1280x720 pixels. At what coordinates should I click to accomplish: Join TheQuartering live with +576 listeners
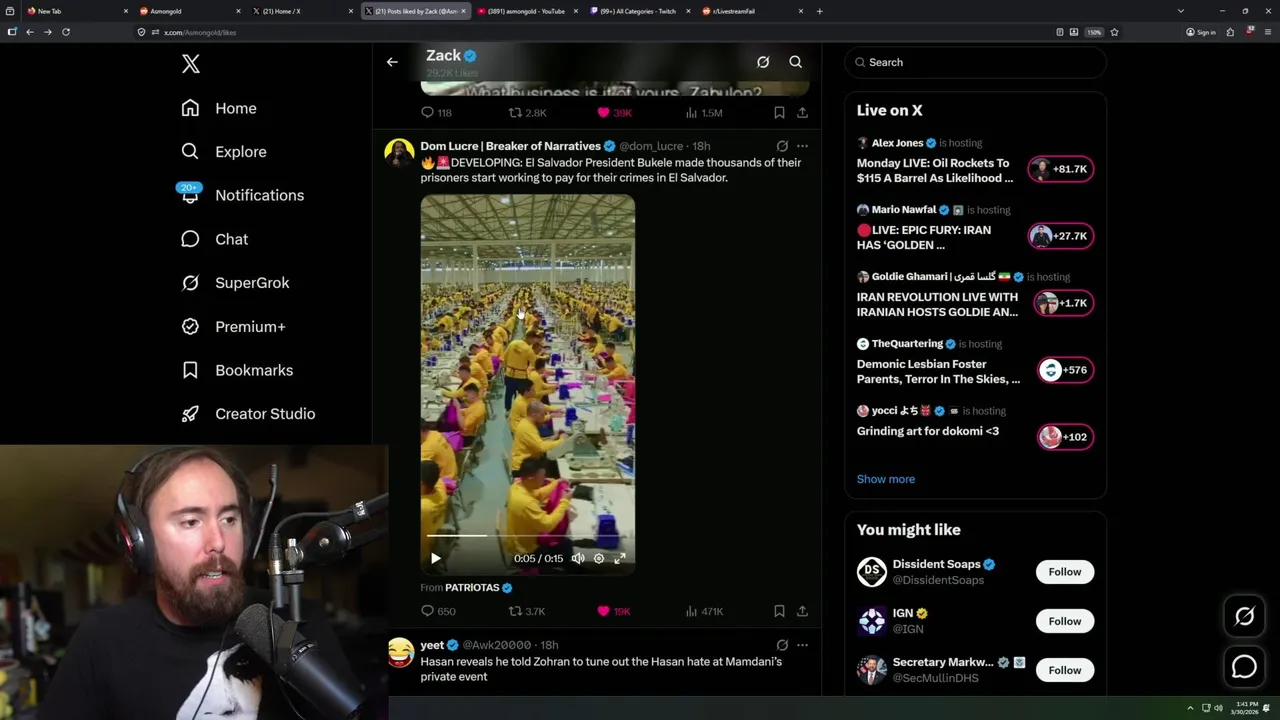(x=1065, y=370)
